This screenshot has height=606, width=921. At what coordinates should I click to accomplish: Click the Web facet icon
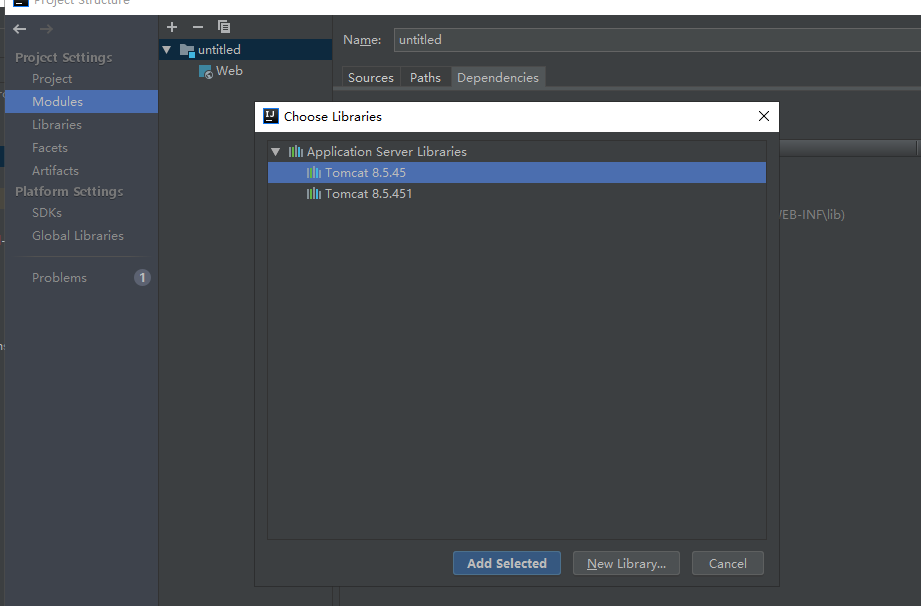pyautogui.click(x=205, y=72)
